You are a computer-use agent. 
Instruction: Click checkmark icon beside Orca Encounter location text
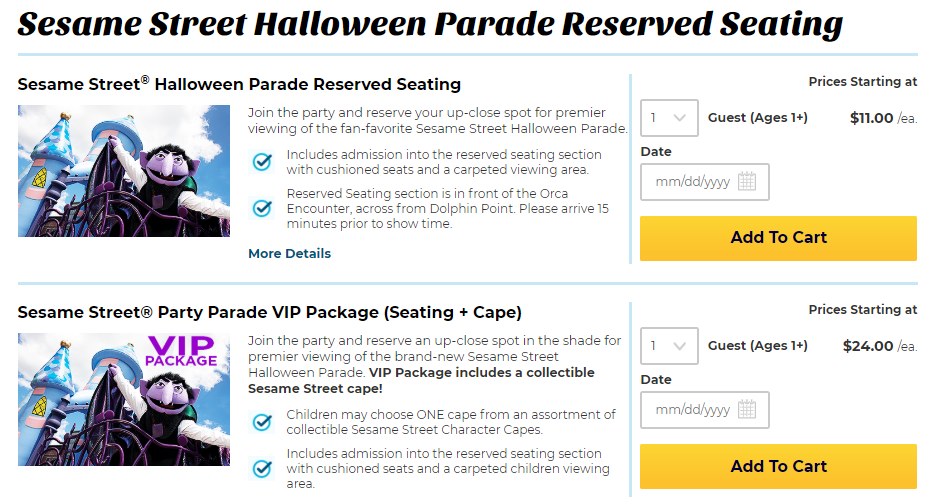coord(262,208)
